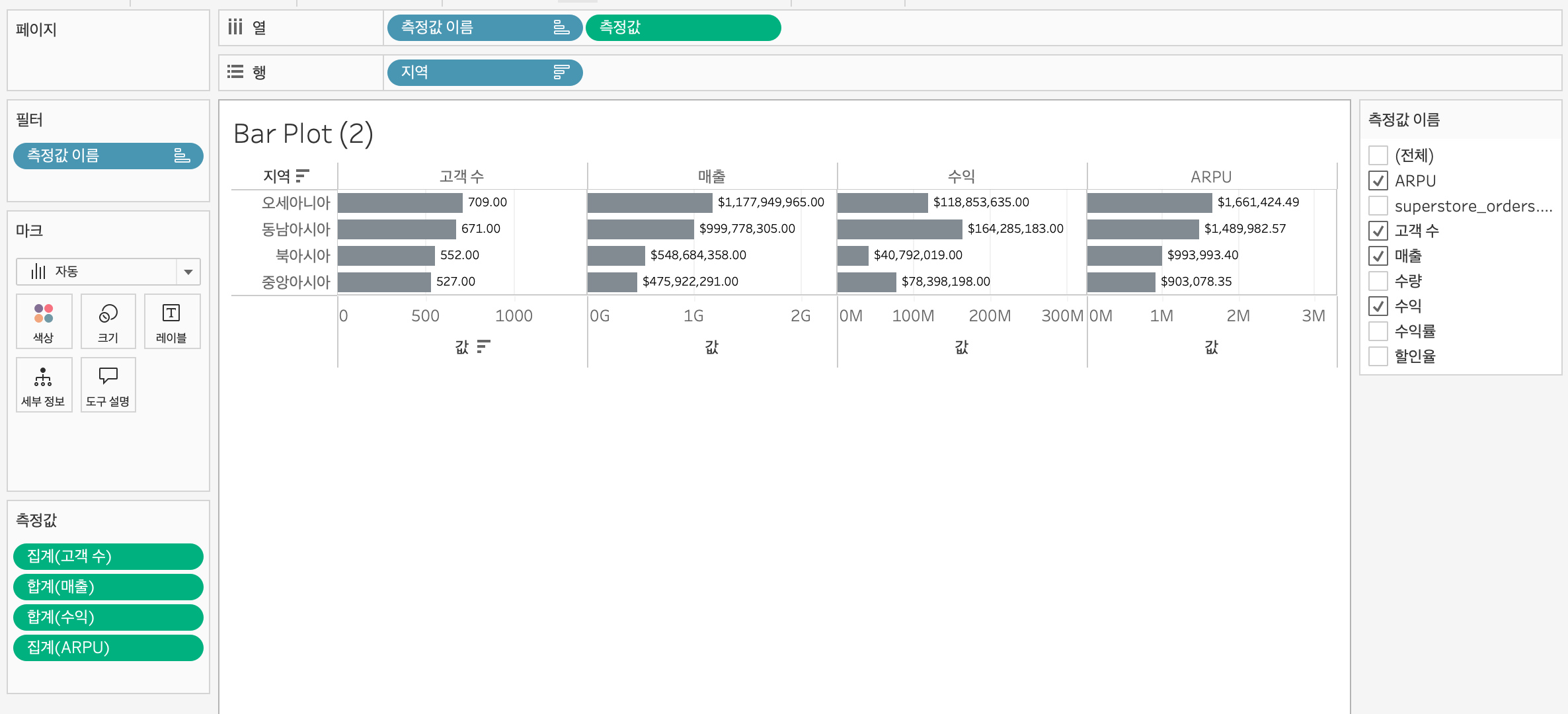Select the 집계(ARPU) measure pill
1568x714 pixels.
click(108, 648)
